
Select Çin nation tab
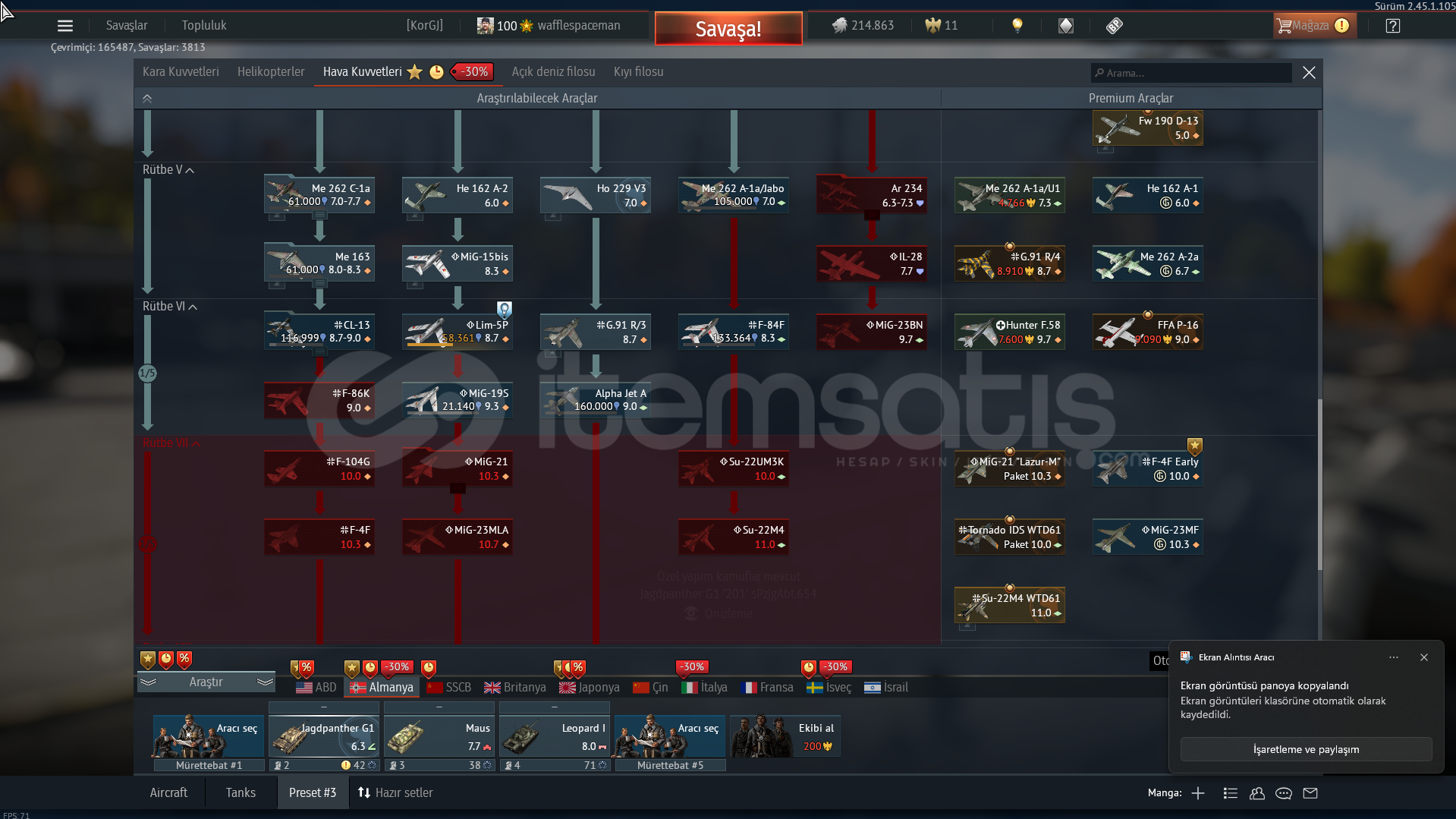coord(651,688)
